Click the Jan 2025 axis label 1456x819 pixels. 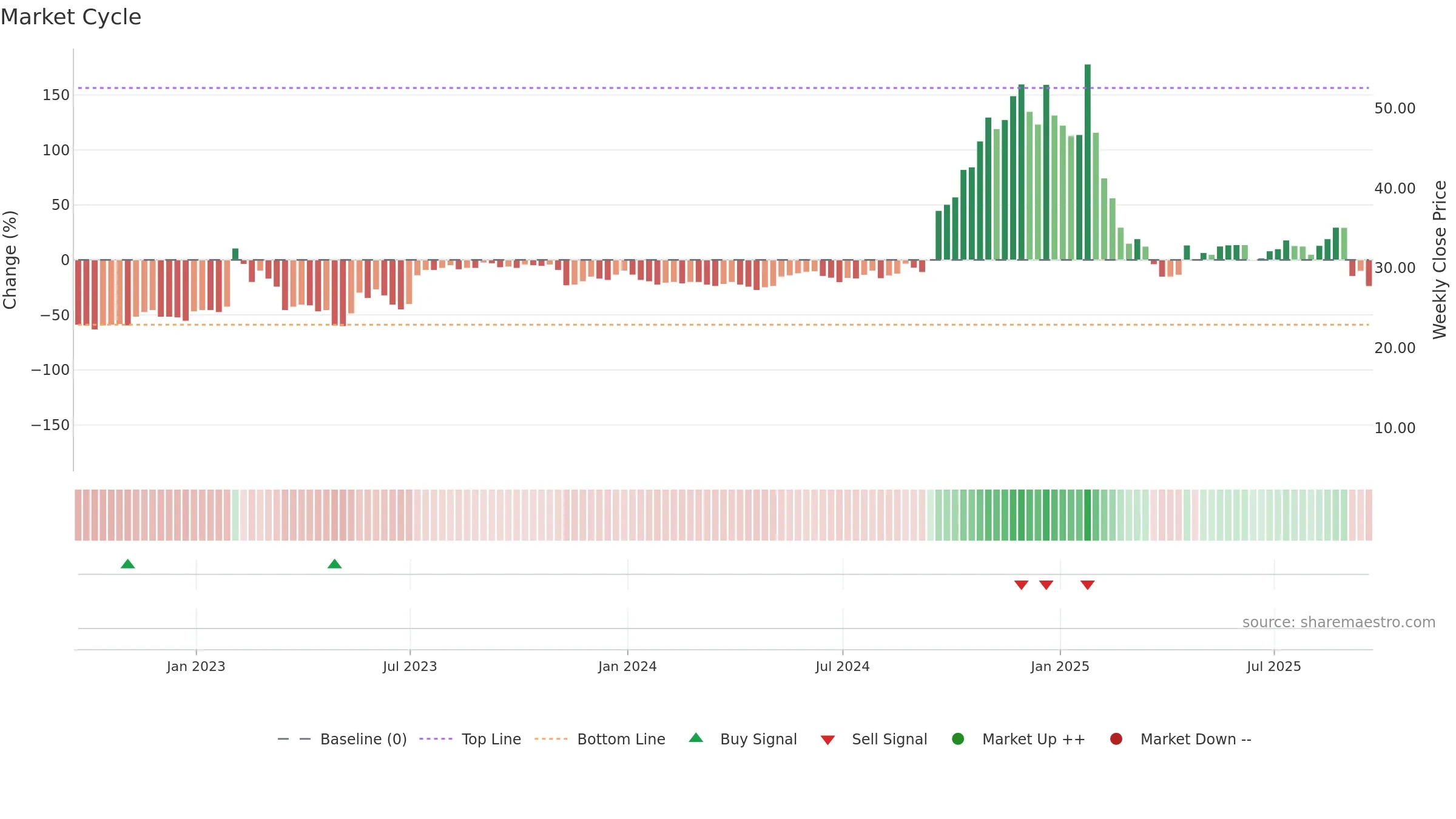1060,667
